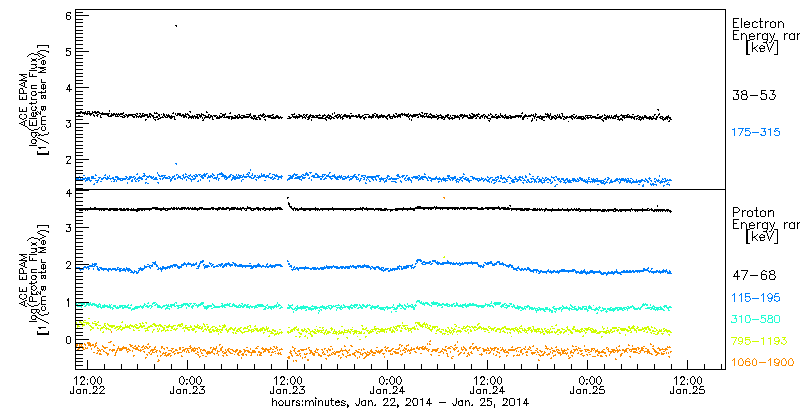Click the 12:00 Jan.25 time axis label
The height and width of the screenshot is (410, 800).
687,386
